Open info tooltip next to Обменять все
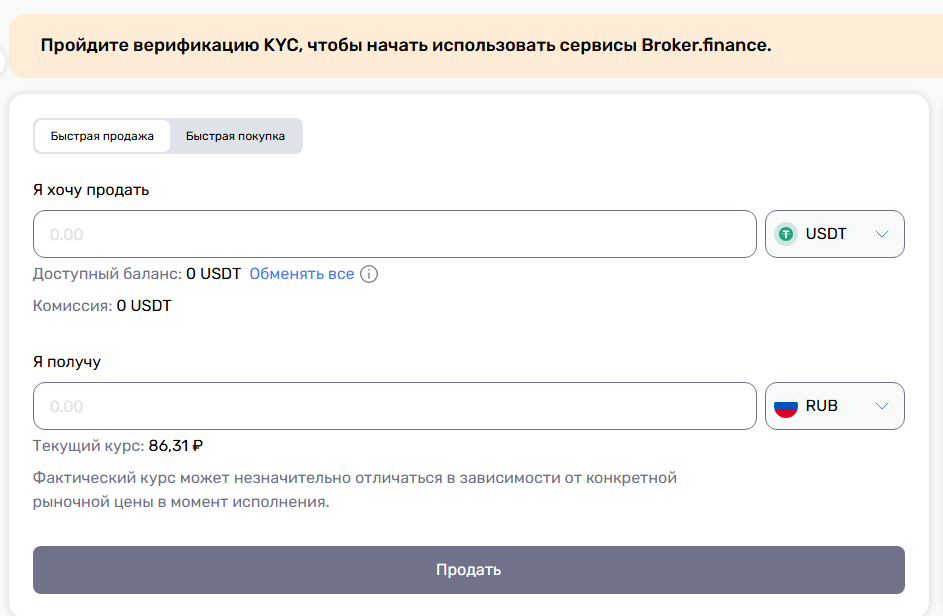Image resolution: width=943 pixels, height=616 pixels. (369, 274)
